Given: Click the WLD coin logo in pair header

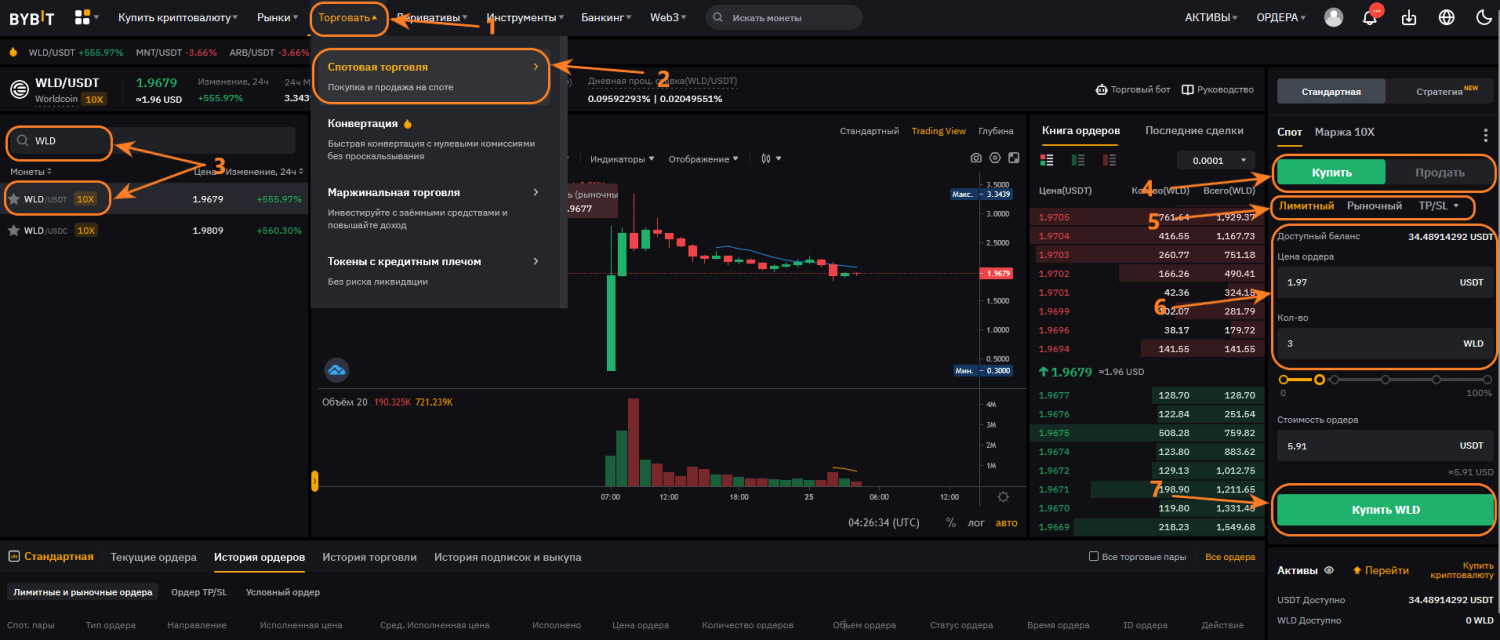Looking at the screenshot, I should click(x=18, y=89).
